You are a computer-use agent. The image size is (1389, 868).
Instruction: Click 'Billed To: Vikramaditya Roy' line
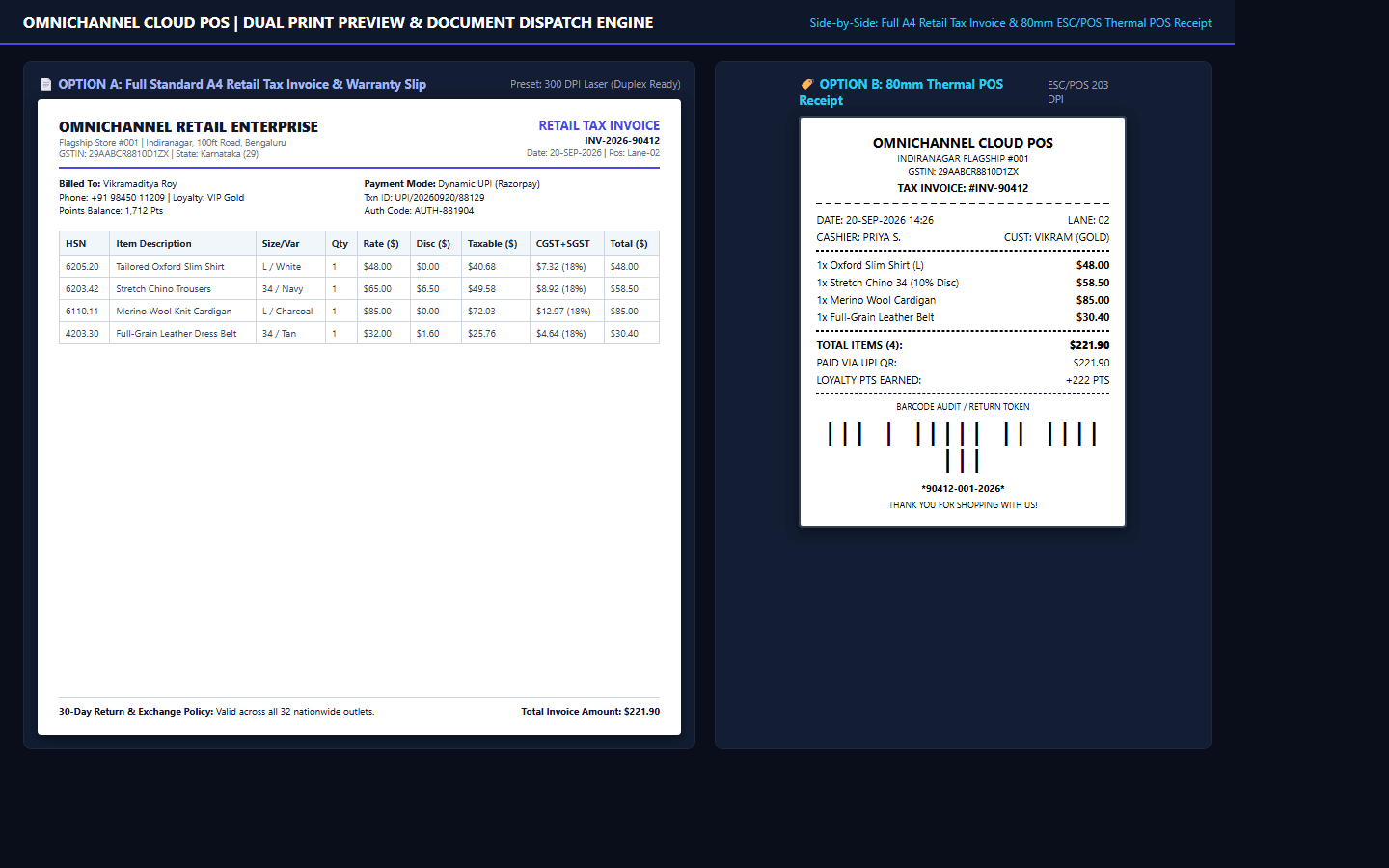[x=118, y=183]
